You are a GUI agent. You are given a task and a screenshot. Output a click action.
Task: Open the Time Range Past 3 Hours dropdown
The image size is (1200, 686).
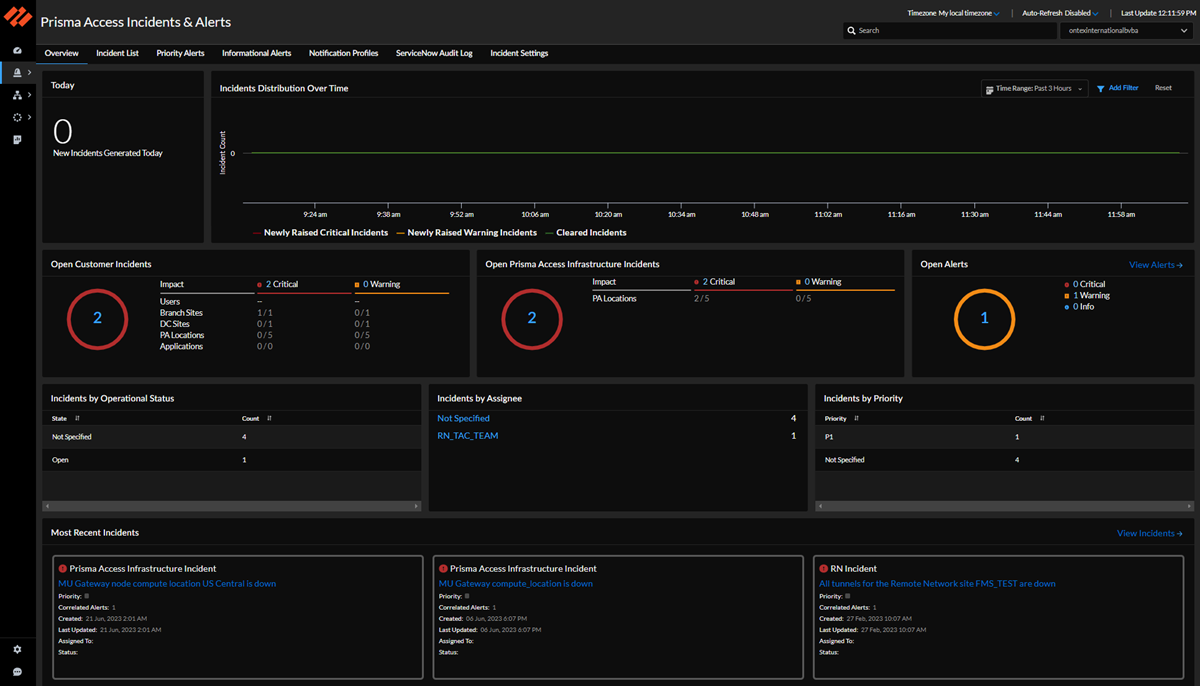pos(1035,88)
